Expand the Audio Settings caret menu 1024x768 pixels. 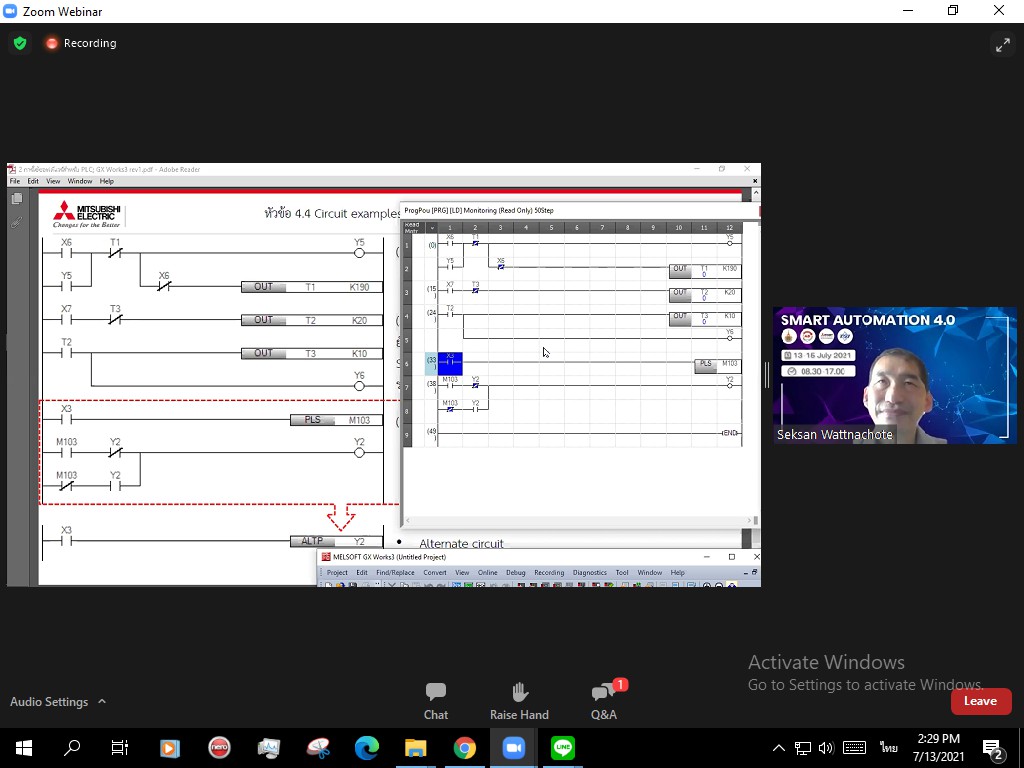[x=102, y=701]
